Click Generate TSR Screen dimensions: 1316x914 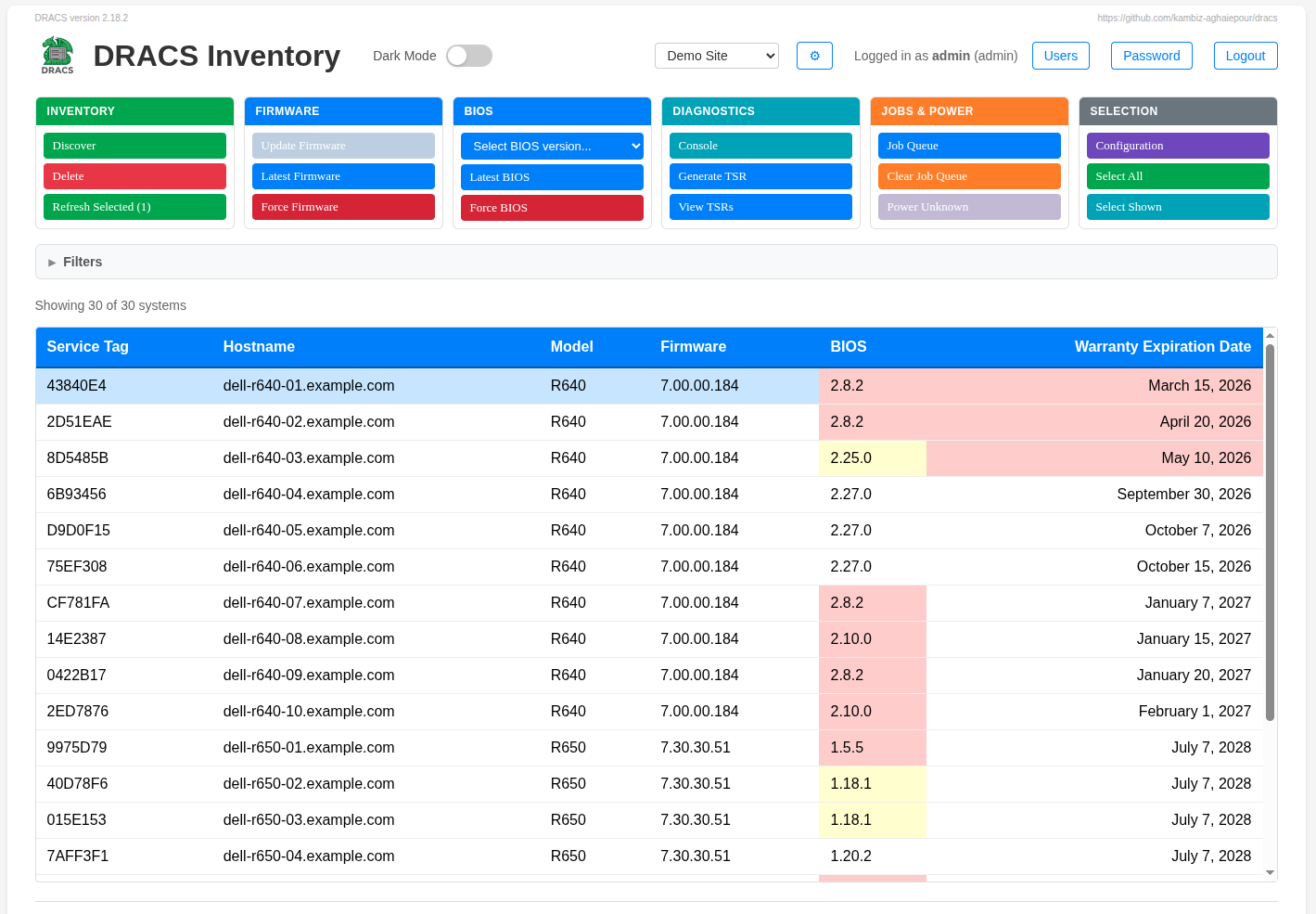760,176
